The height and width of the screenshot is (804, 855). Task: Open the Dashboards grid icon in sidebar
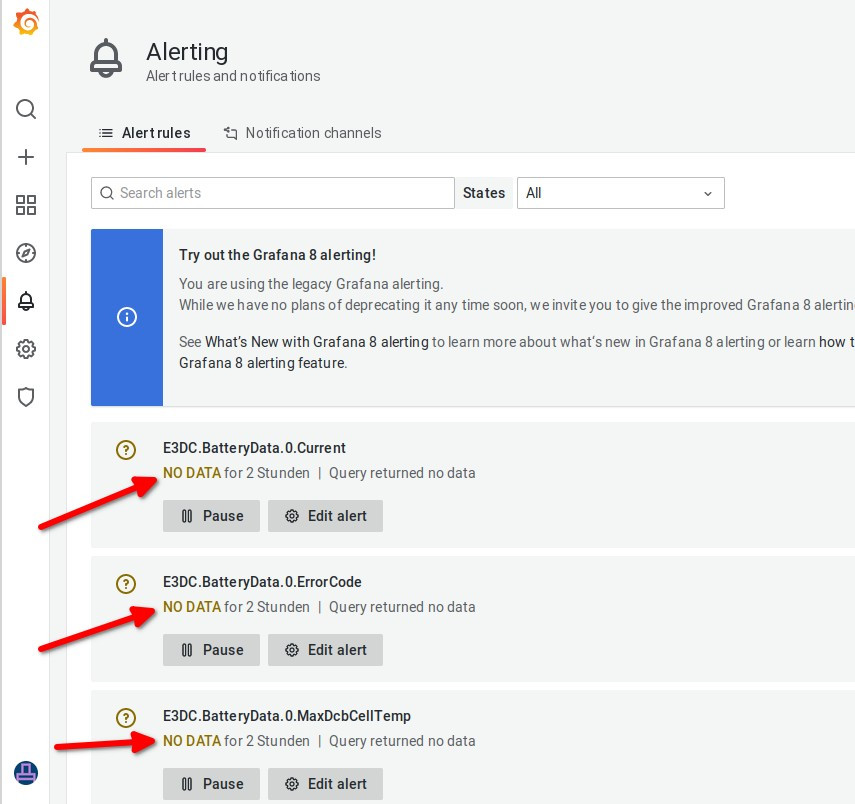[x=26, y=205]
